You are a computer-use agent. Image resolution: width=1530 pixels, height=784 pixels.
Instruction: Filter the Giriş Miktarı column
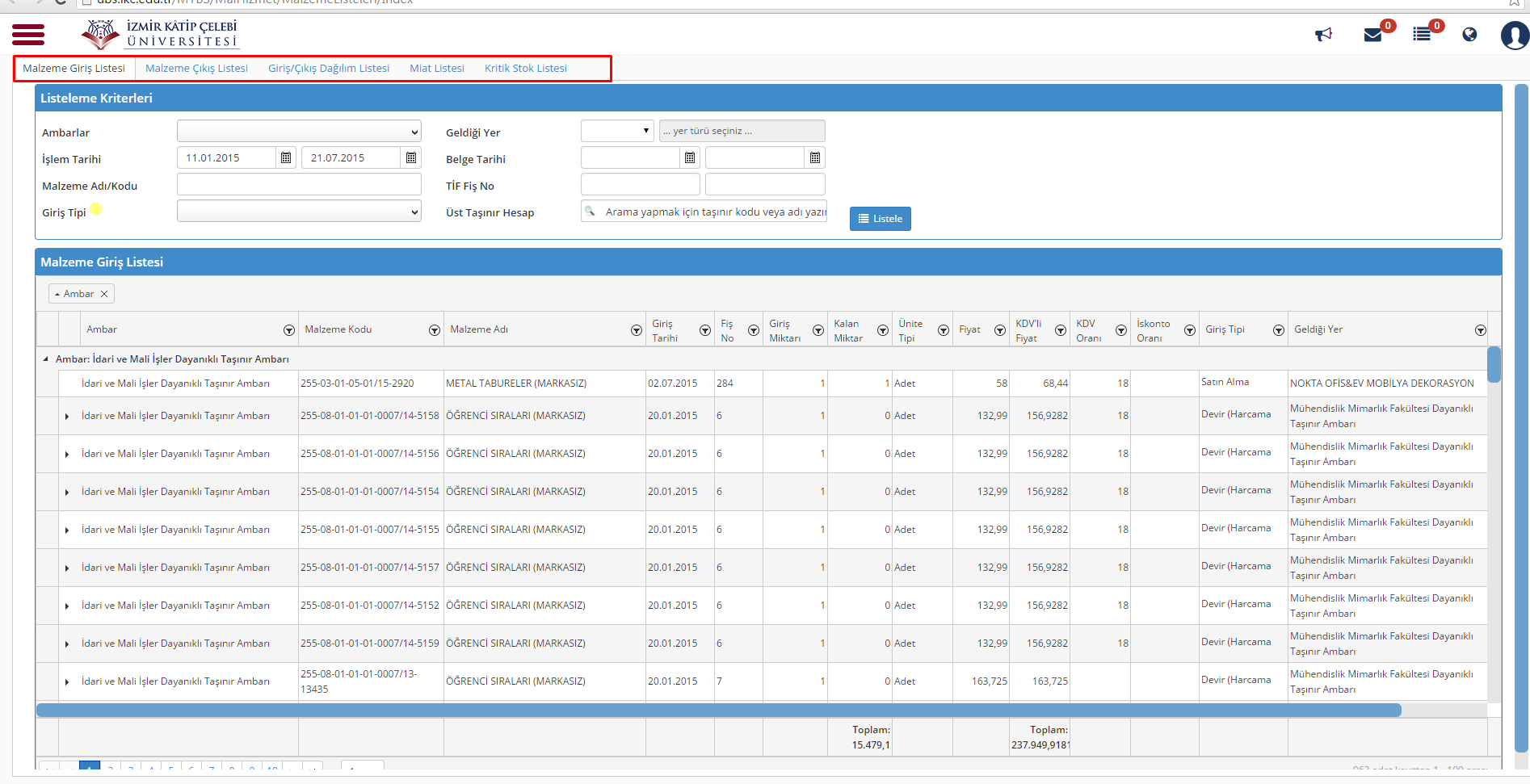[x=818, y=330]
